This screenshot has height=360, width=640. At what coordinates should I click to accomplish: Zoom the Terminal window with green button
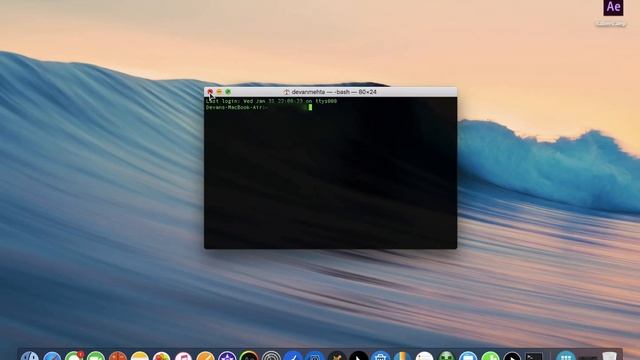point(228,92)
